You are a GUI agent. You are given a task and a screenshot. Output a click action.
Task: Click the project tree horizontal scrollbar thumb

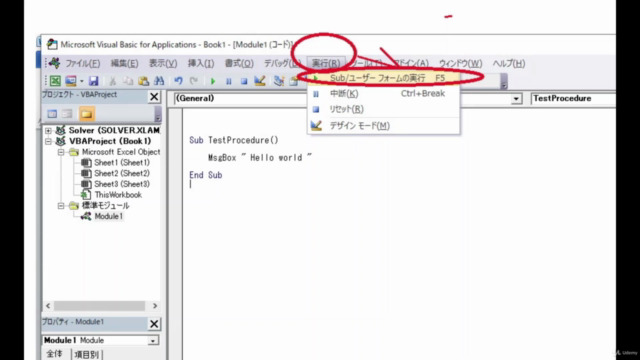[100, 306]
